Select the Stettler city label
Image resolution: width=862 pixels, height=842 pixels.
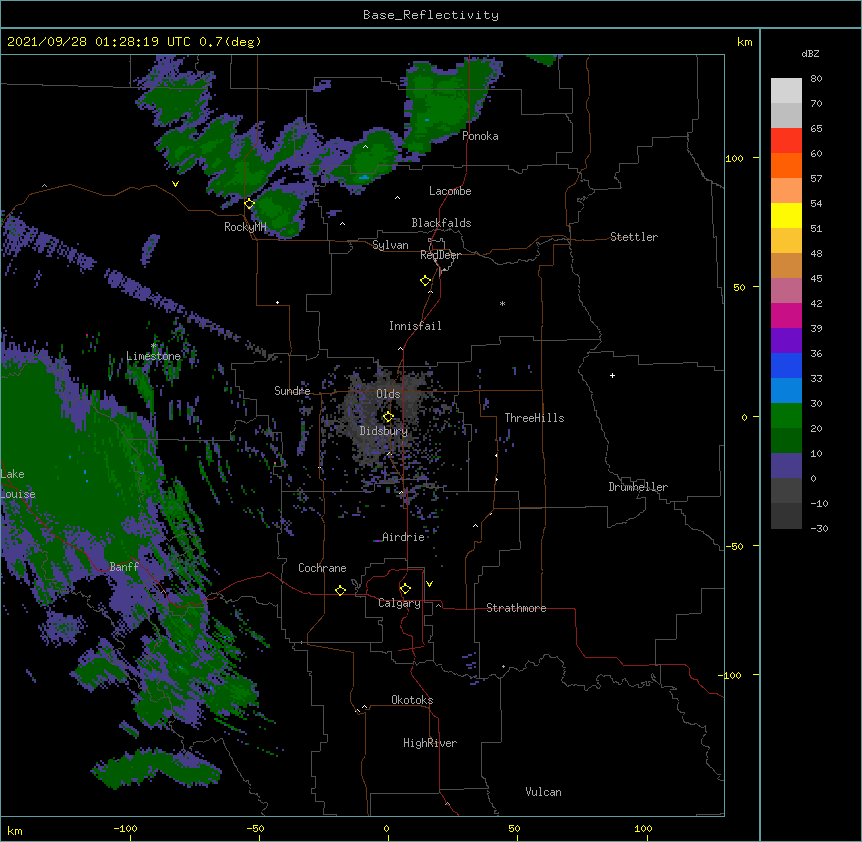634,237
